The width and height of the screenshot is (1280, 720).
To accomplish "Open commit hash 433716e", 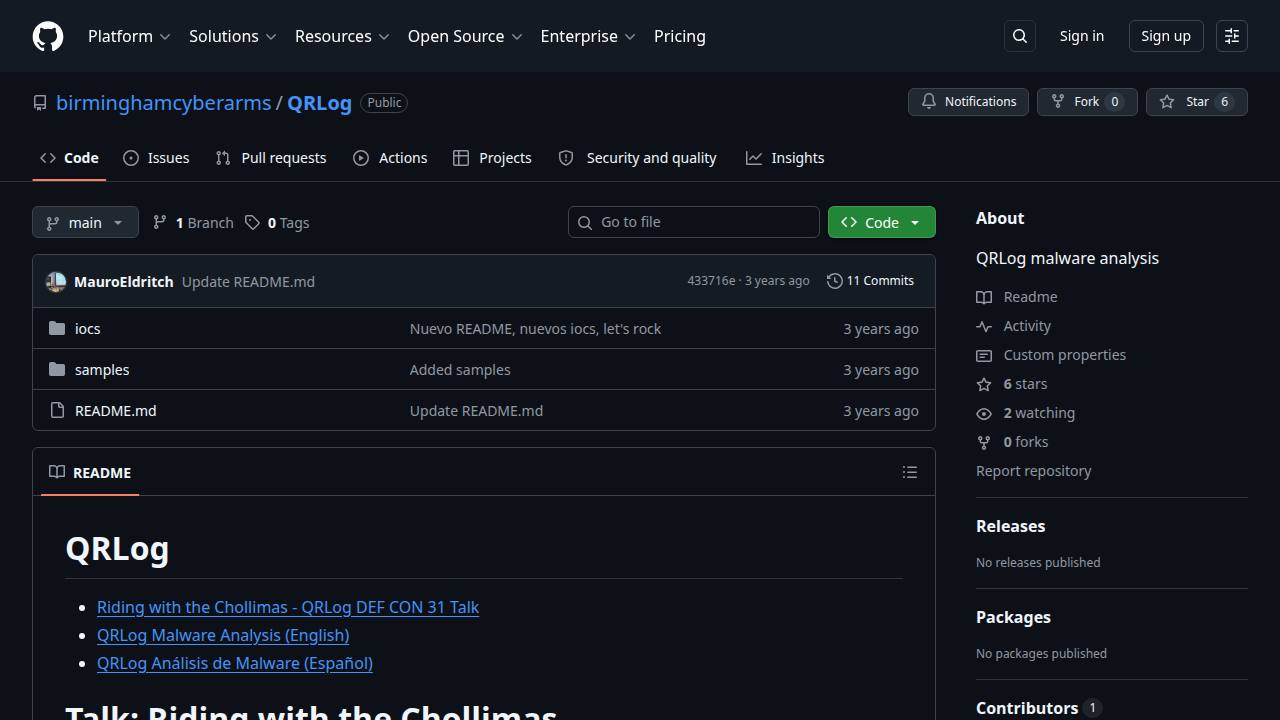I will click(x=711, y=281).
